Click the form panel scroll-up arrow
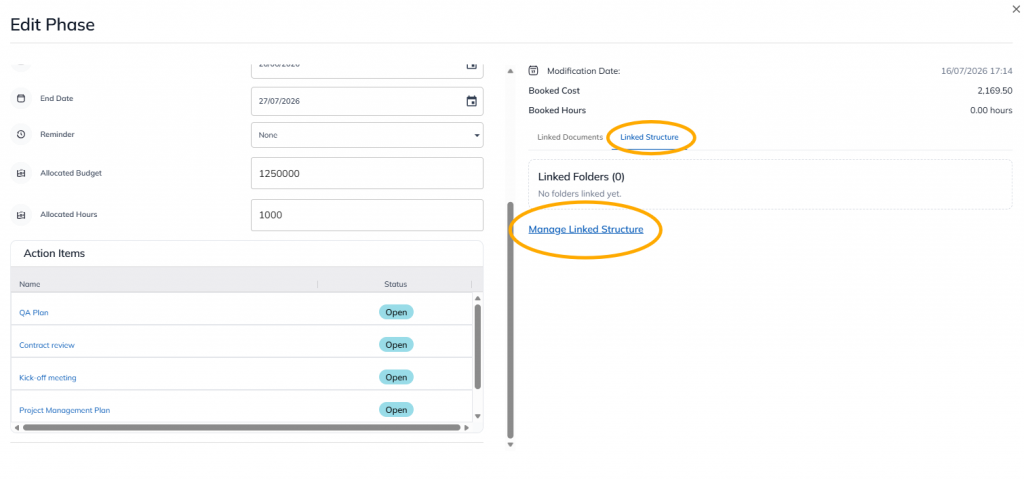This screenshot has height=480, width=1024. 511,71
